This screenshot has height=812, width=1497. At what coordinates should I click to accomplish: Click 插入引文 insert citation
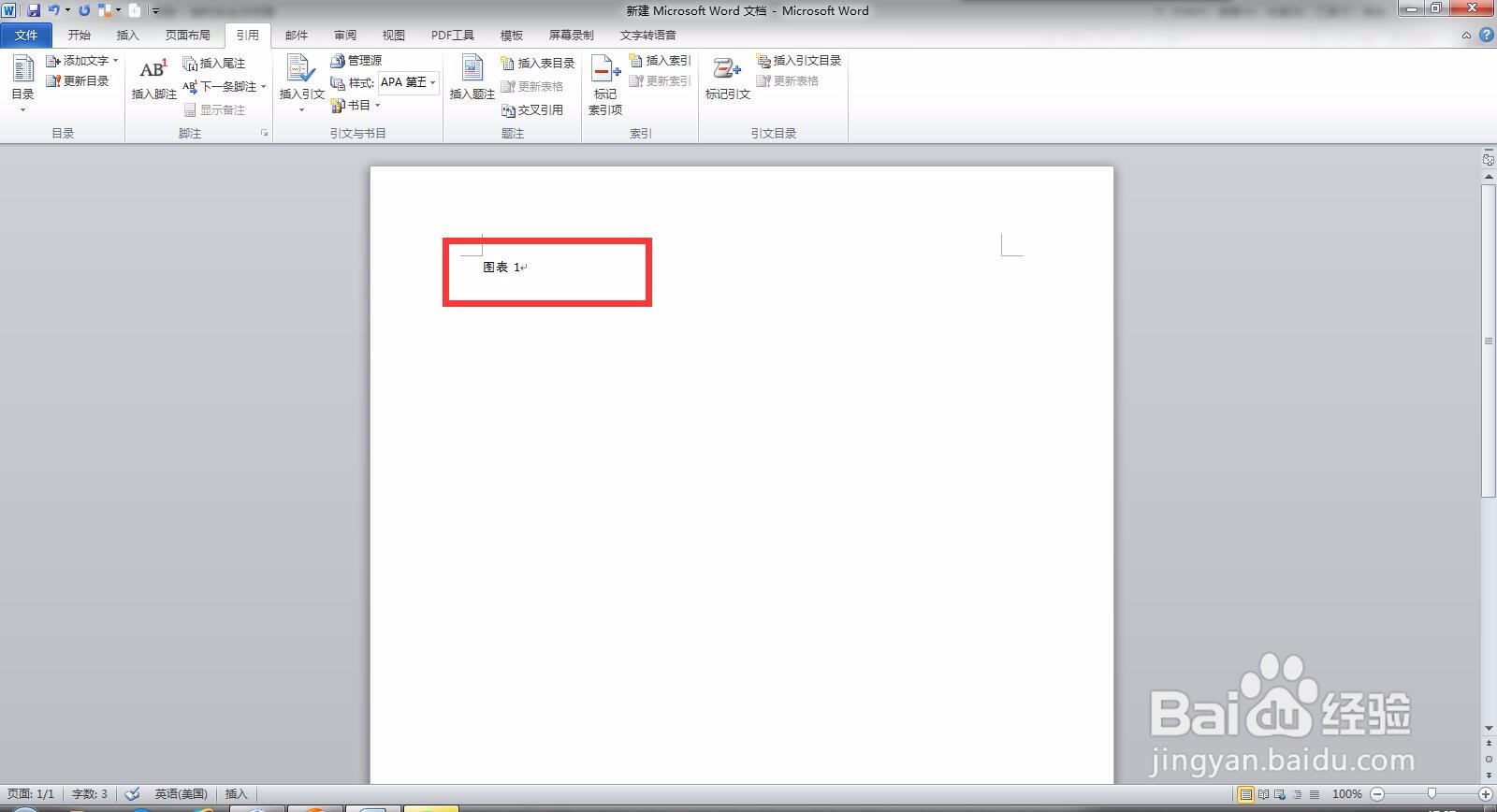click(x=301, y=82)
